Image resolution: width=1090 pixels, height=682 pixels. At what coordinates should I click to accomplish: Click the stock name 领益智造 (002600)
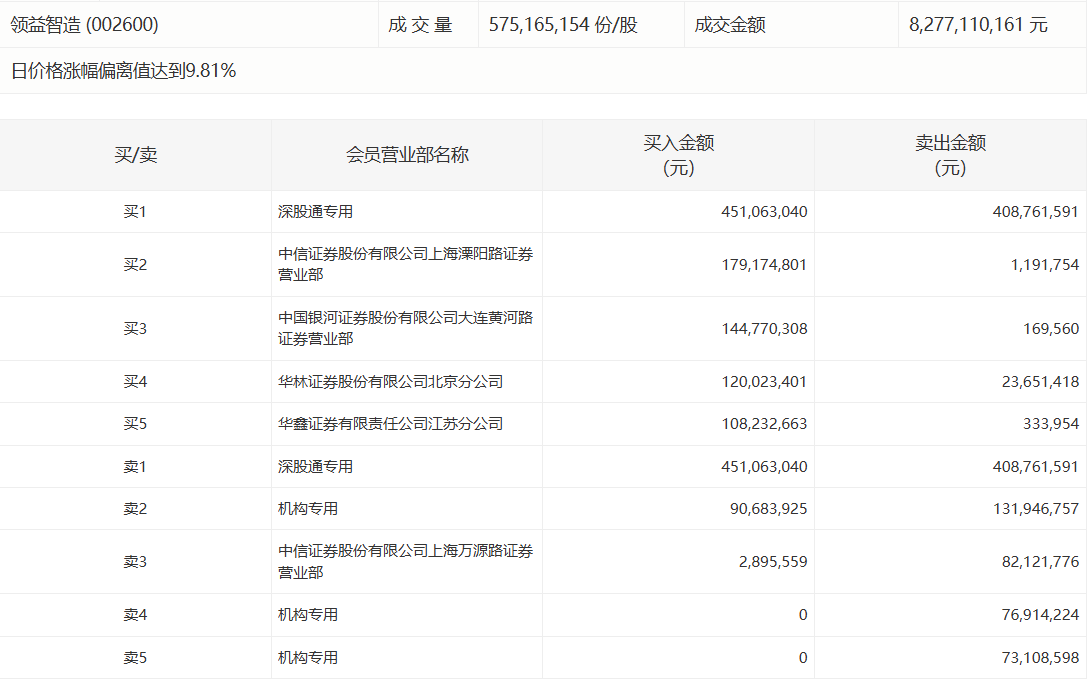pyautogui.click(x=84, y=25)
